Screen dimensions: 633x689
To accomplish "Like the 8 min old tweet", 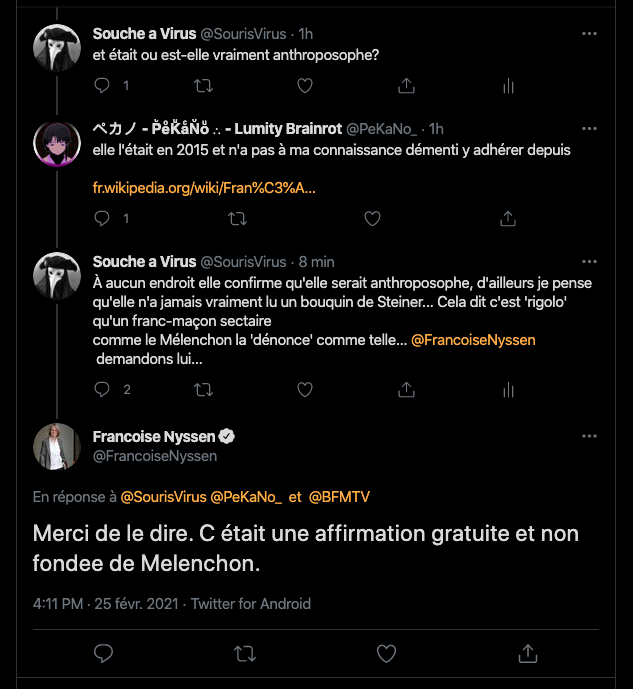I will [x=305, y=389].
